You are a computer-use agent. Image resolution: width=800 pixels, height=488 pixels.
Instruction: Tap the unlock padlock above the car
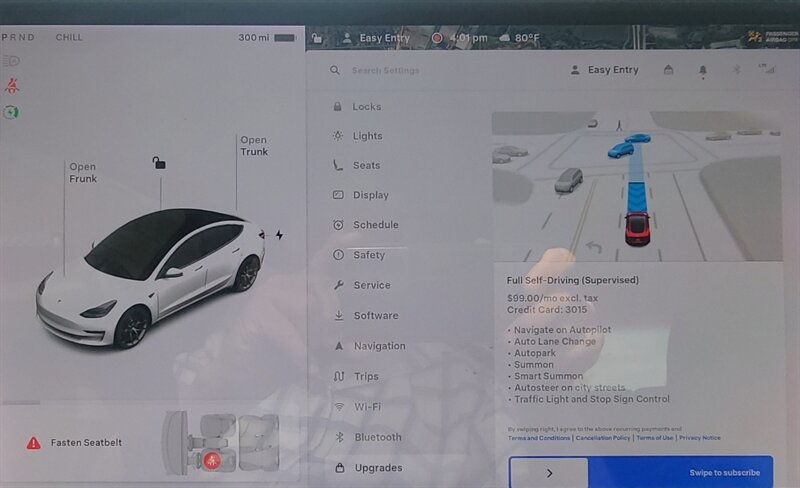pos(159,163)
